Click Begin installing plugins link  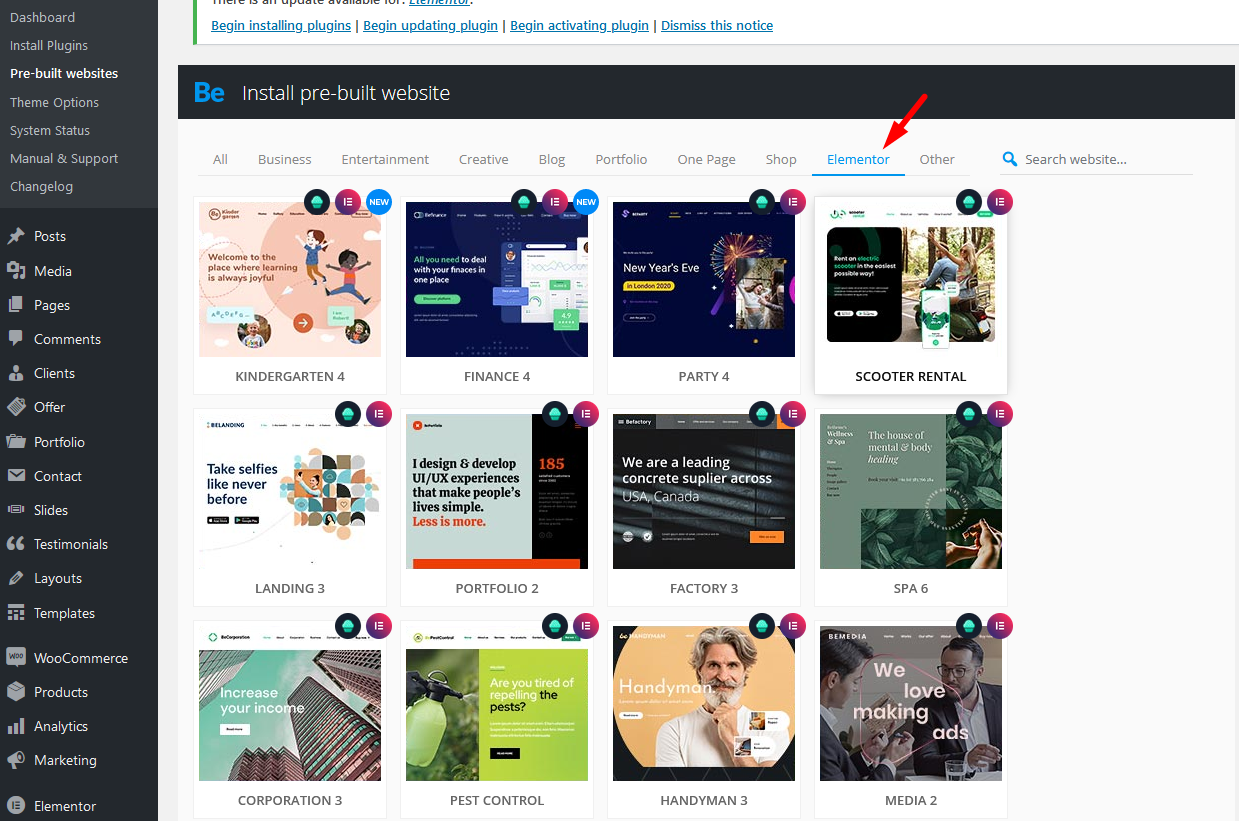pyautogui.click(x=281, y=25)
